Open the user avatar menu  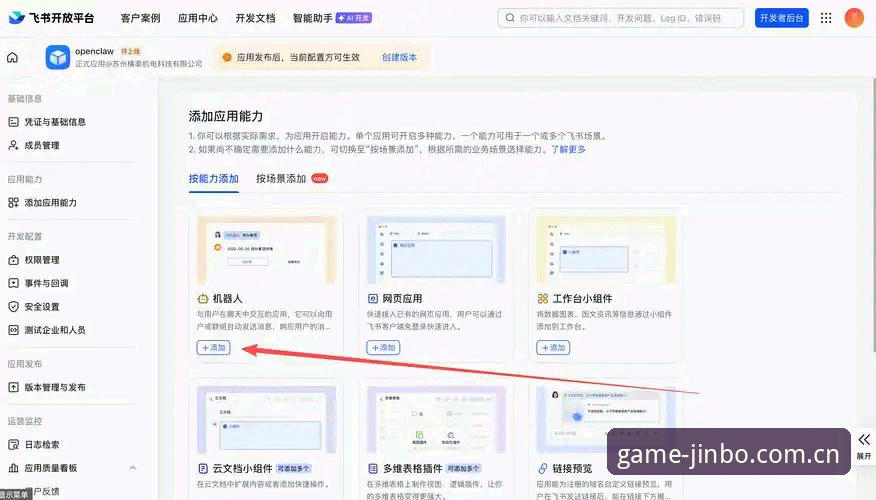coord(854,18)
